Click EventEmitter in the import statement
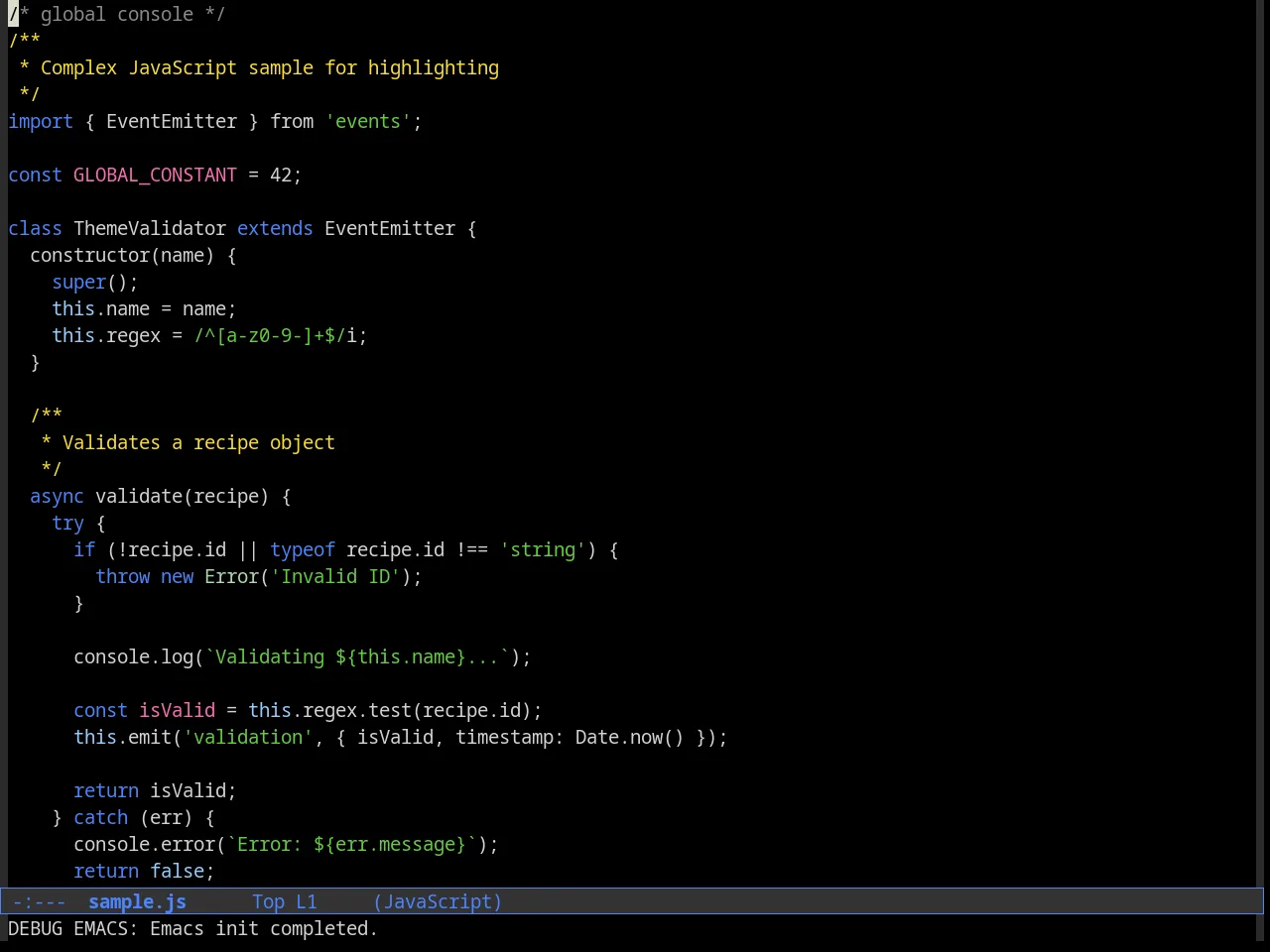This screenshot has width=1270, height=952. coord(172,121)
